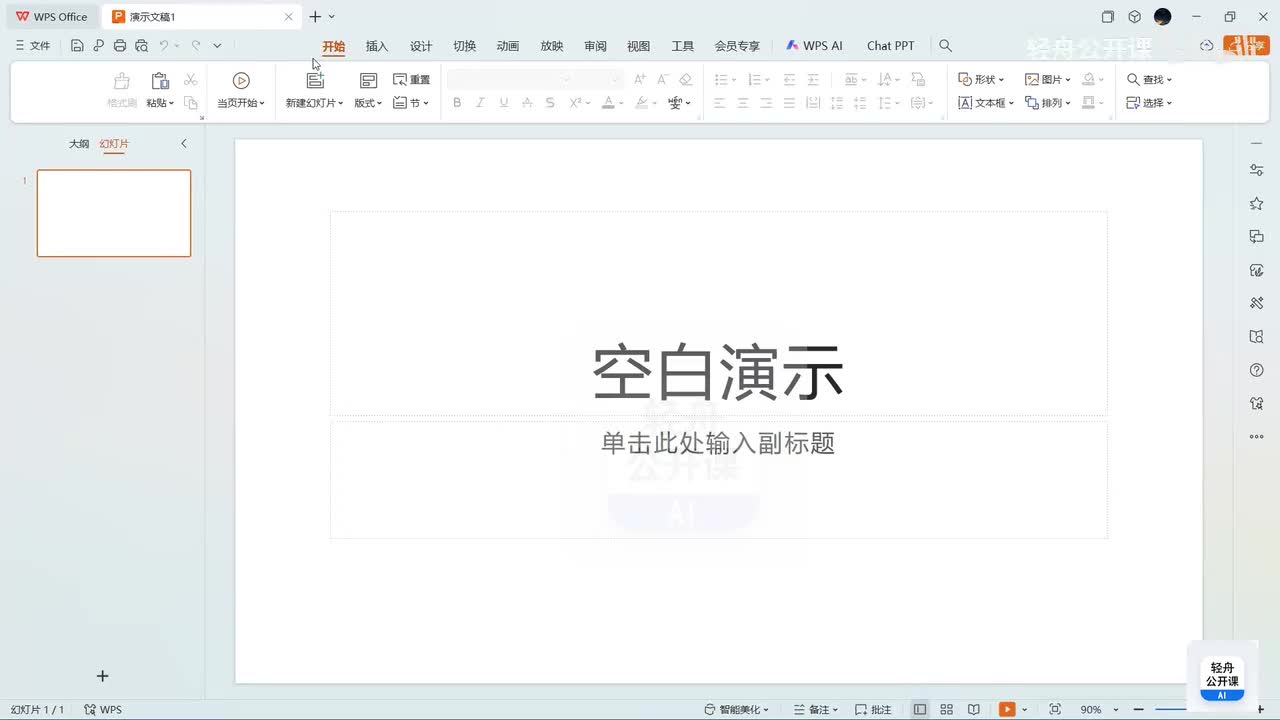Open the Shapes (形状) dropdown

tap(981, 80)
